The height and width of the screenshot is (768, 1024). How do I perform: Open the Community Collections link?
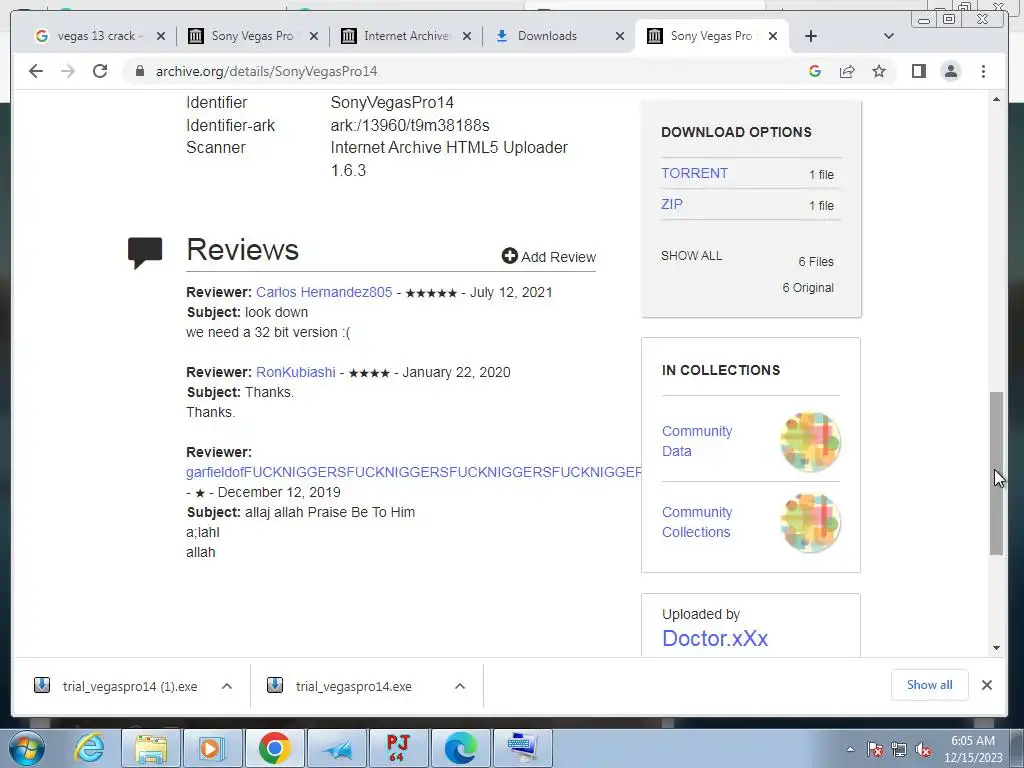[697, 522]
